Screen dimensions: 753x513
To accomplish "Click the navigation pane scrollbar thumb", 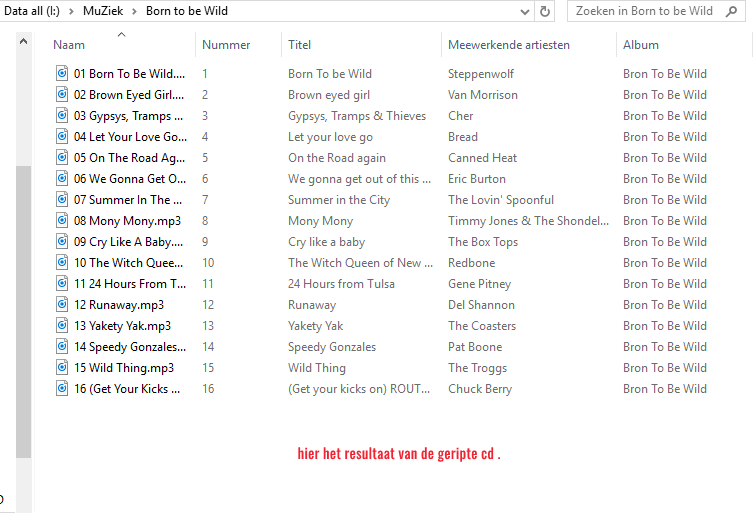I will [x=23, y=311].
